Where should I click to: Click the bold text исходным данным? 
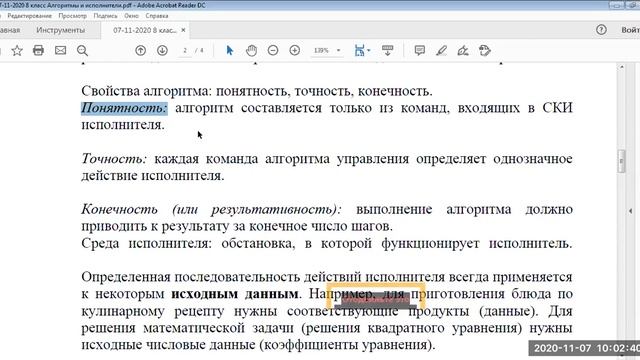click(235, 294)
